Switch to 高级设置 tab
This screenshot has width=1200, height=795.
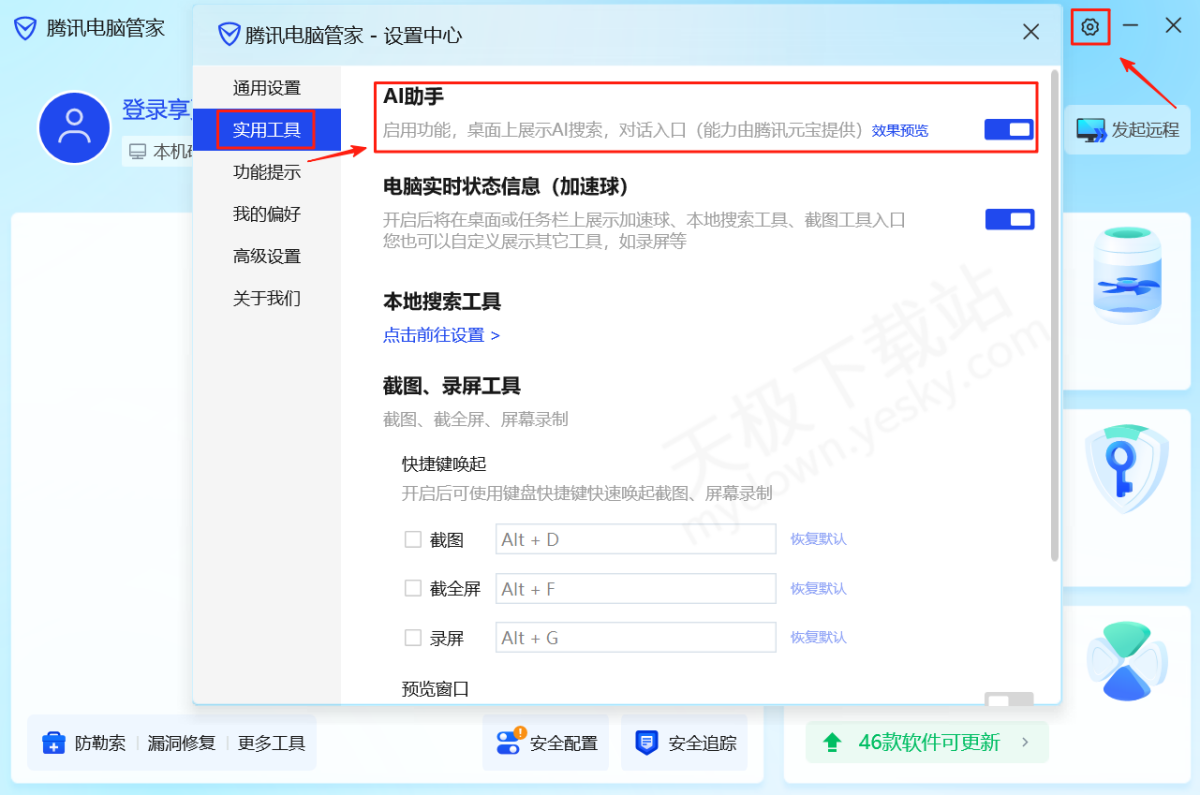point(266,256)
